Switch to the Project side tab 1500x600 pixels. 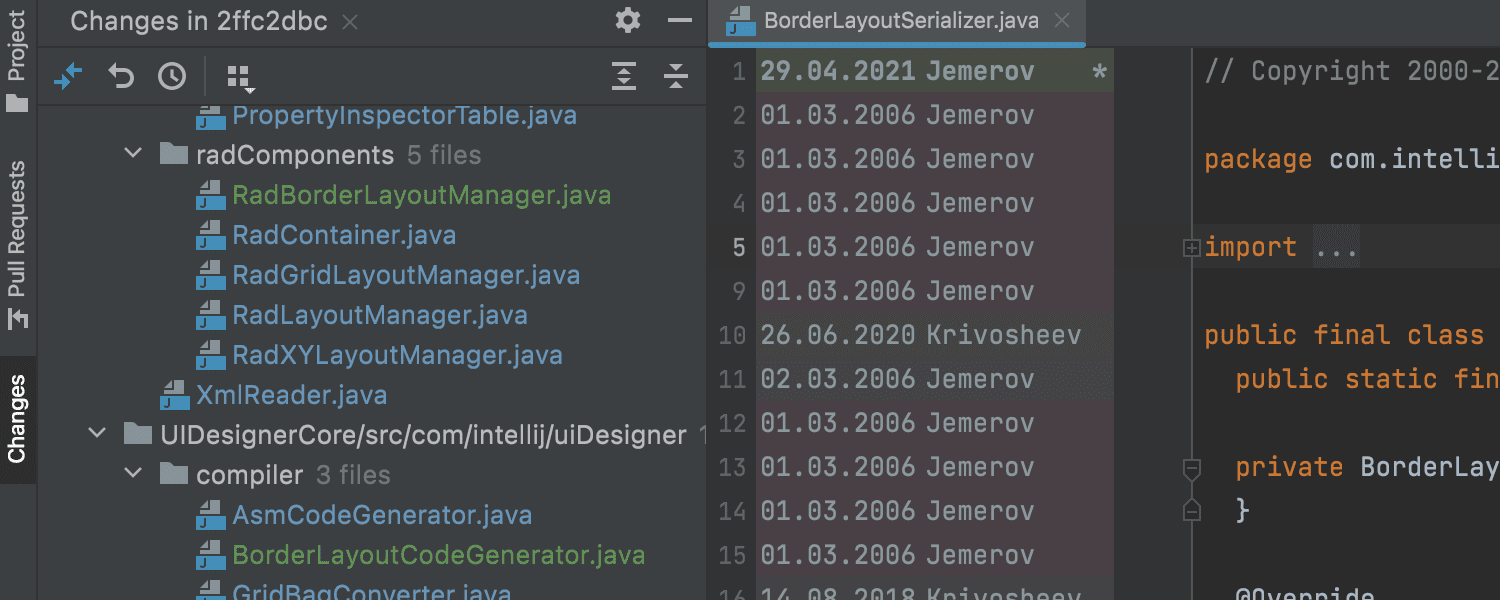[17, 60]
